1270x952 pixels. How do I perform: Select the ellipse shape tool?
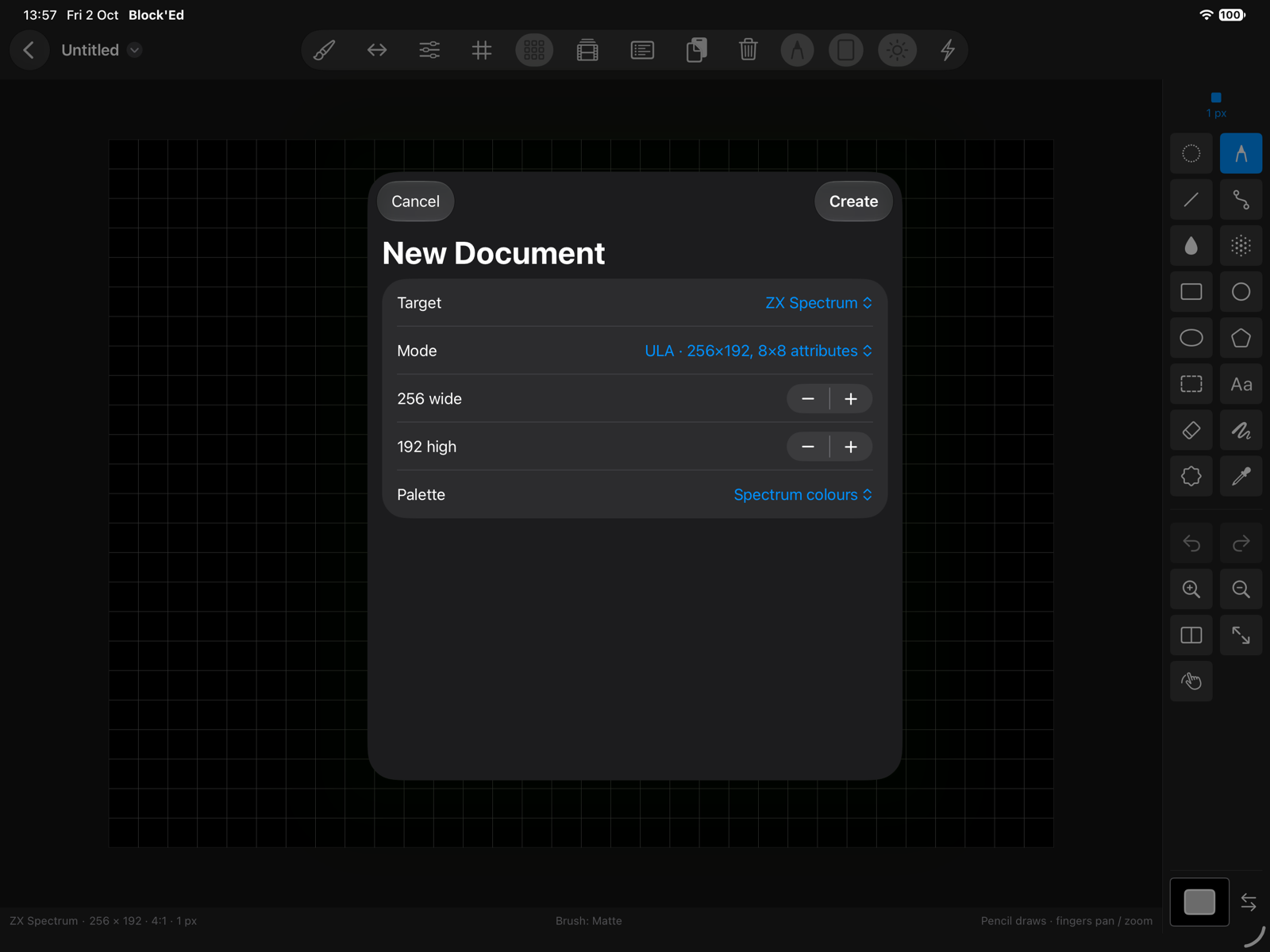tap(1191, 338)
